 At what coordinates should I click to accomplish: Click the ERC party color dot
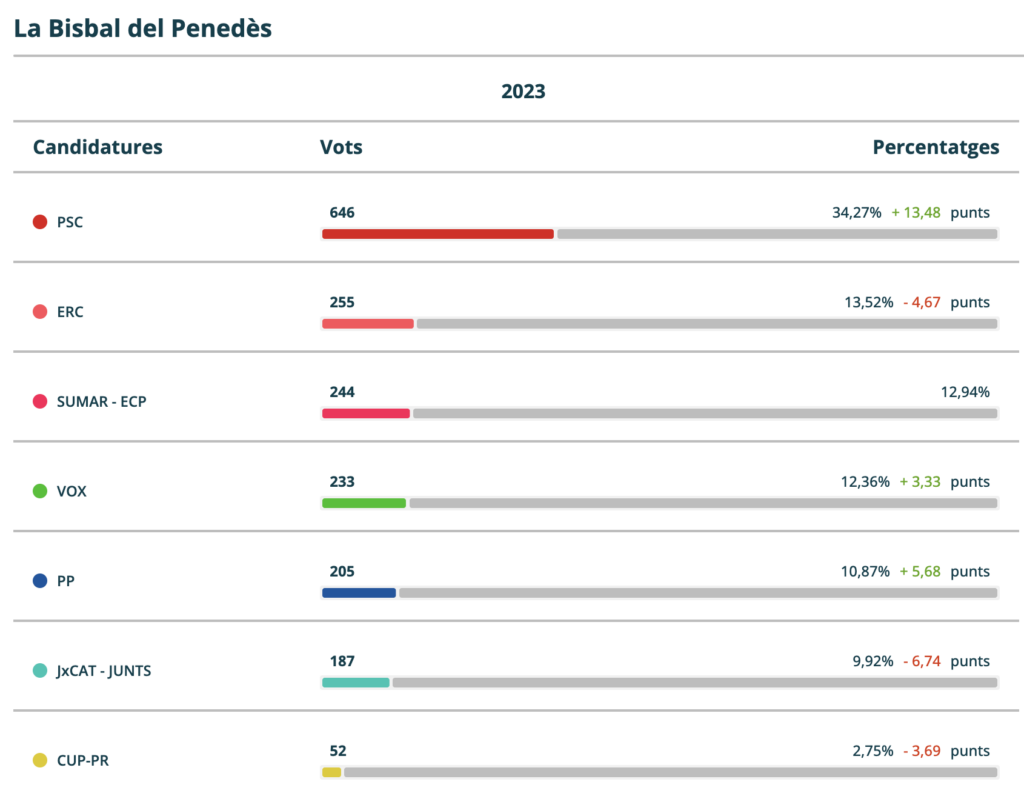40,312
